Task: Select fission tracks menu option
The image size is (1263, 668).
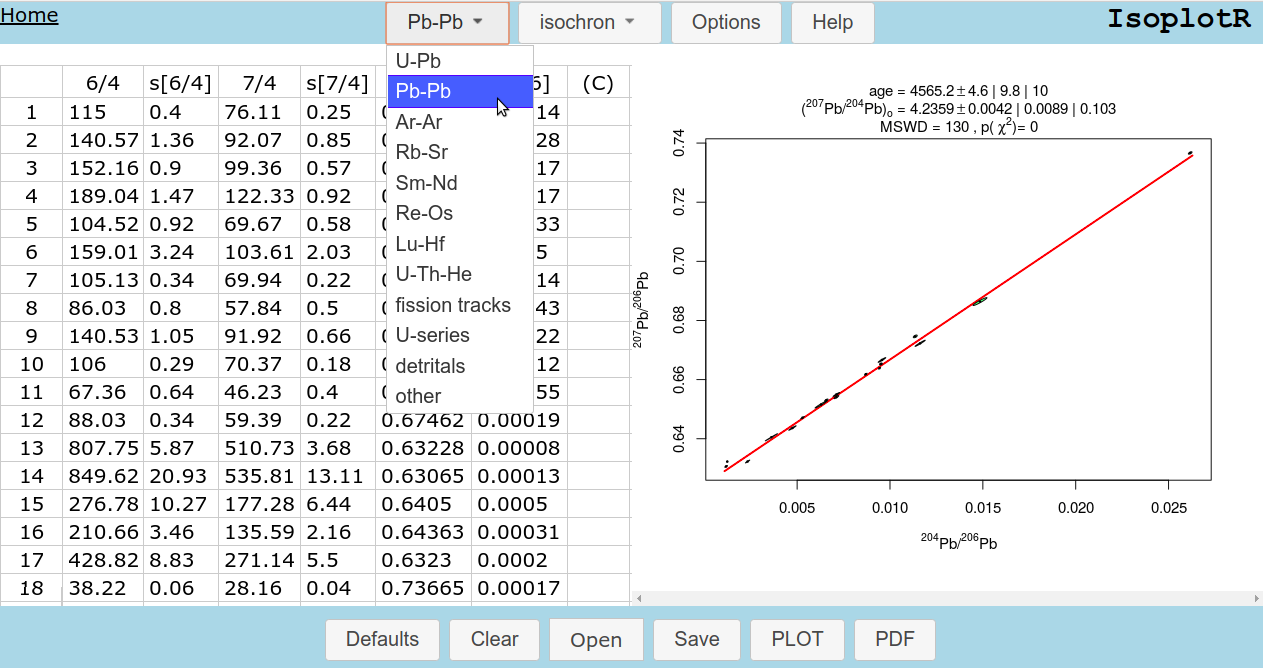Action: (x=452, y=305)
